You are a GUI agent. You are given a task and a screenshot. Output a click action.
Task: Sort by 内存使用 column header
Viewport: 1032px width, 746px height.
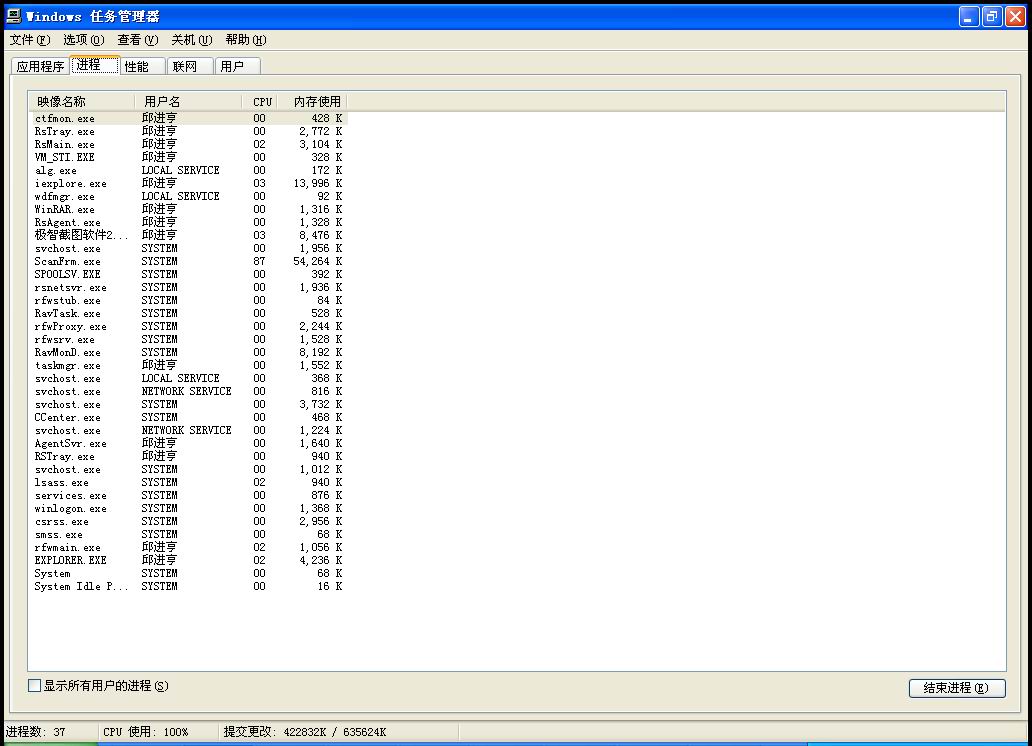(x=315, y=102)
